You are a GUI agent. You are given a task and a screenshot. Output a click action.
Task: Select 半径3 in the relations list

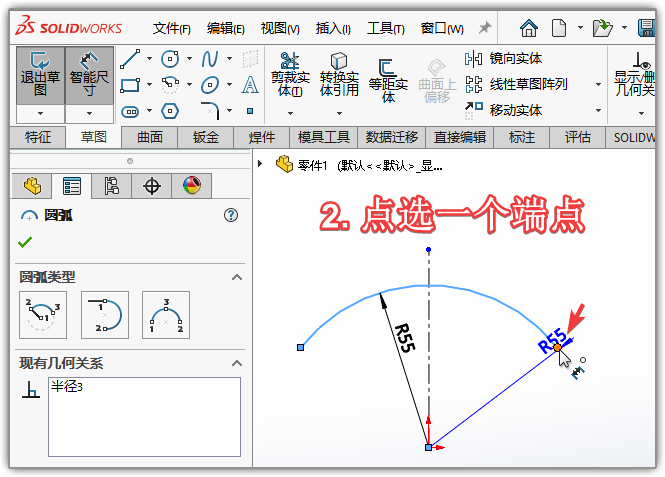pyautogui.click(x=67, y=387)
